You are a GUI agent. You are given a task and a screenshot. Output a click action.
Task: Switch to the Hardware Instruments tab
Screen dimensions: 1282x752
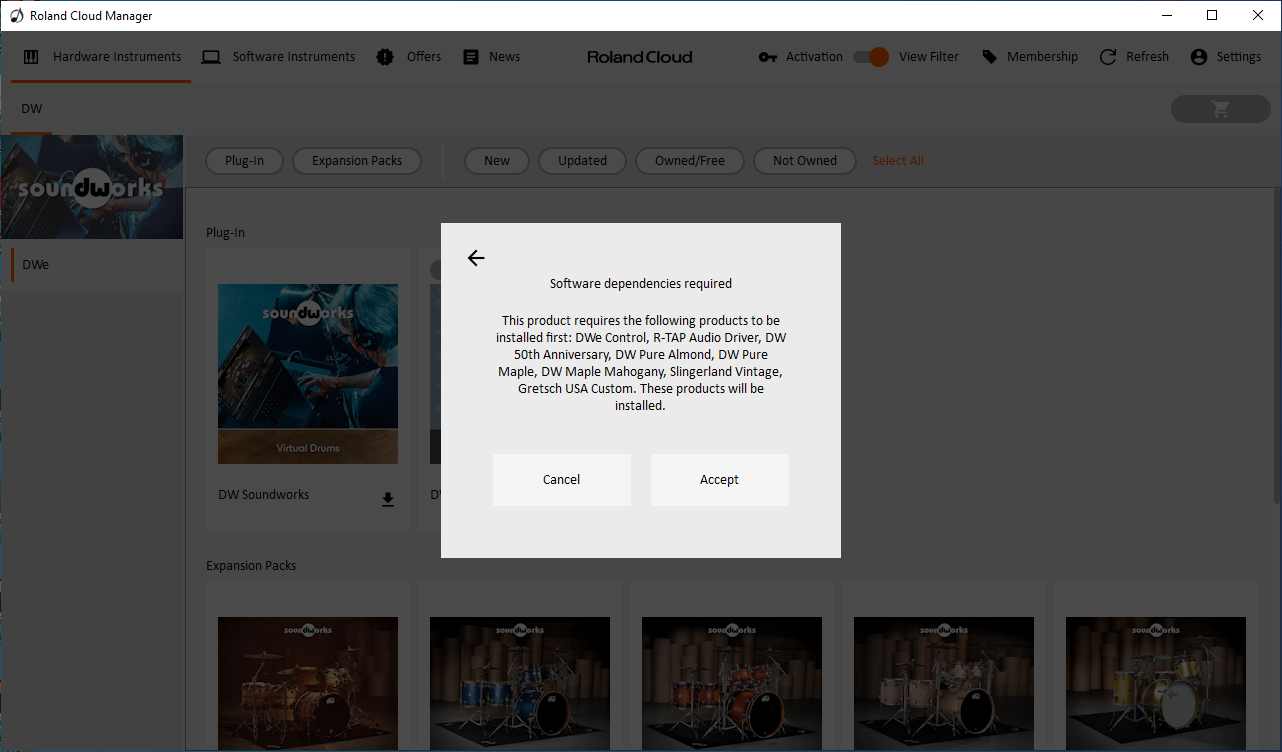102,57
